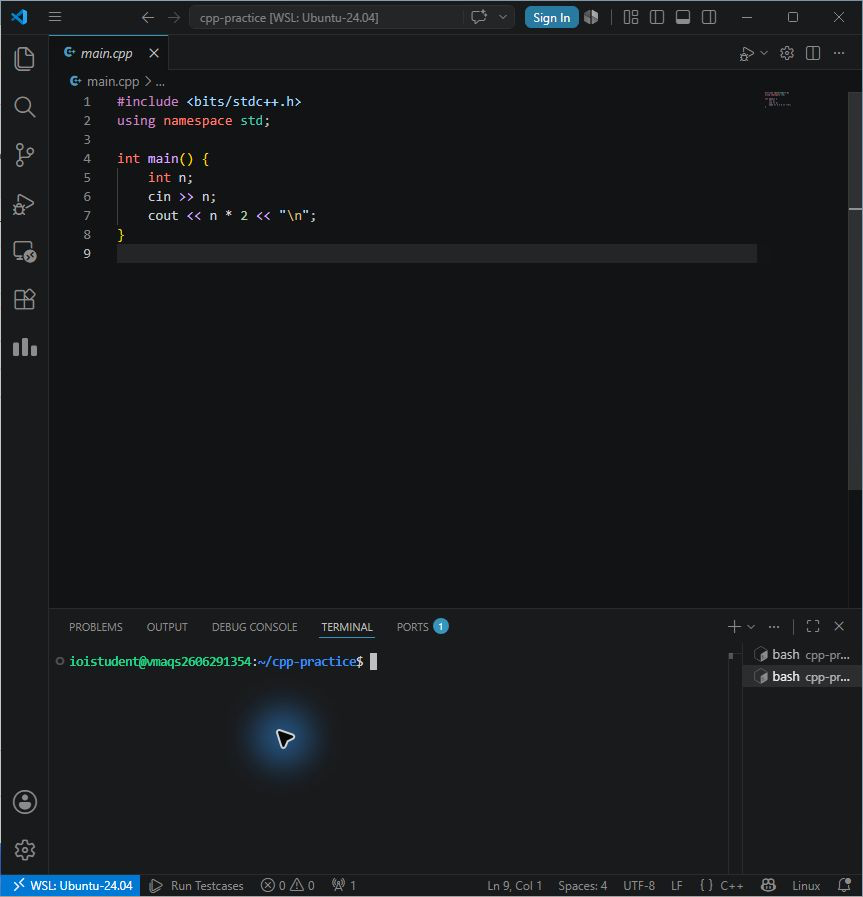The width and height of the screenshot is (863, 897).
Task: Click the gear icon in editor toolbar
Action: click(x=787, y=53)
